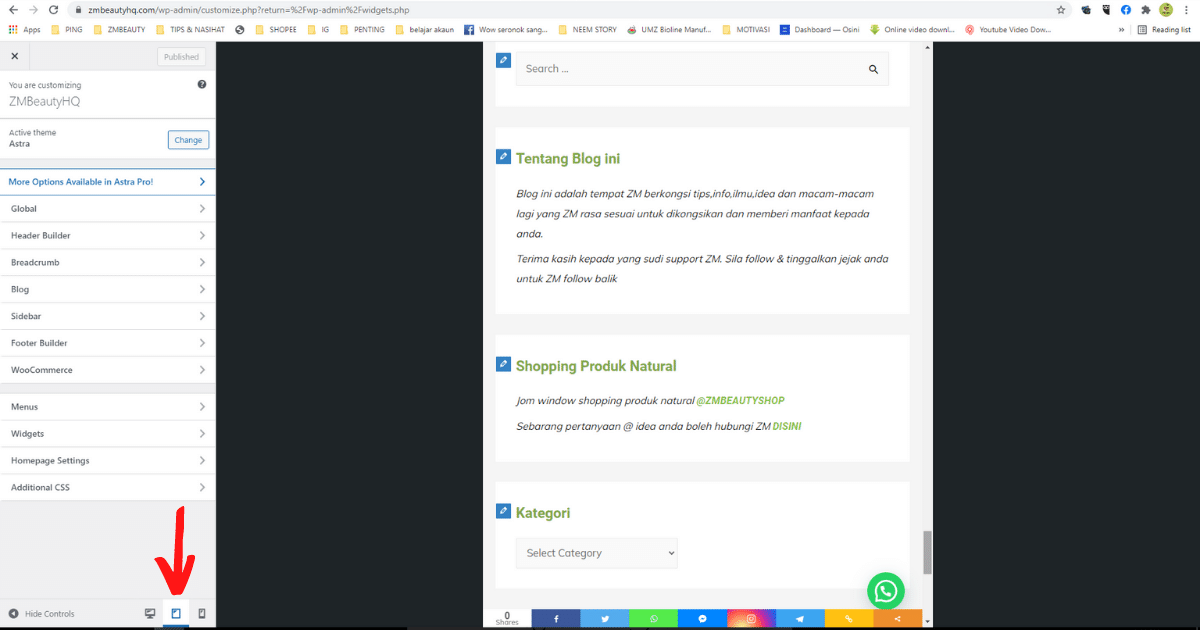
Task: Click the Tentang Blog ini heading
Action: point(569,158)
